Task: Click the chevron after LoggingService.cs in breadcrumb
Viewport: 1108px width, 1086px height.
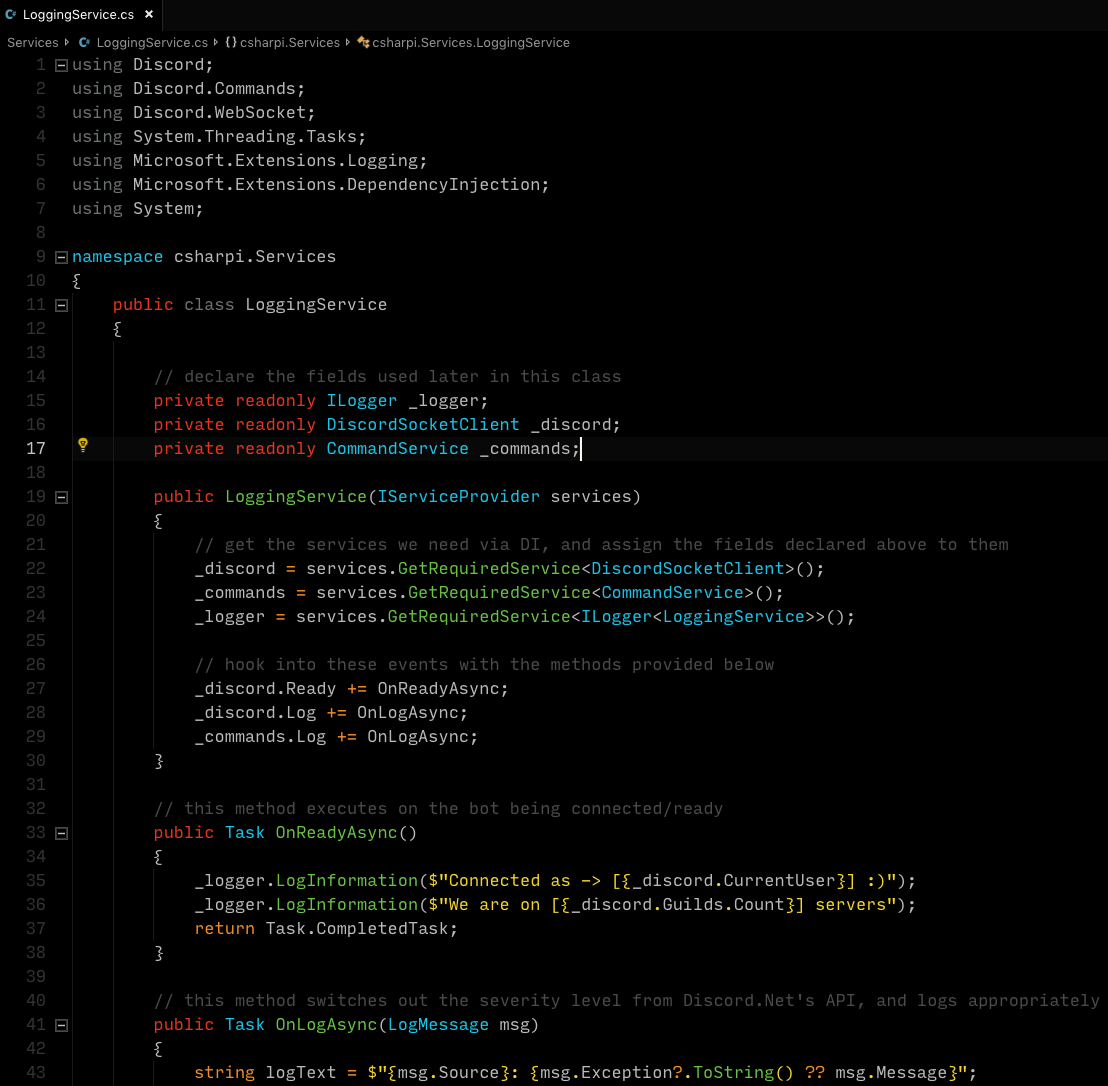Action: point(216,42)
